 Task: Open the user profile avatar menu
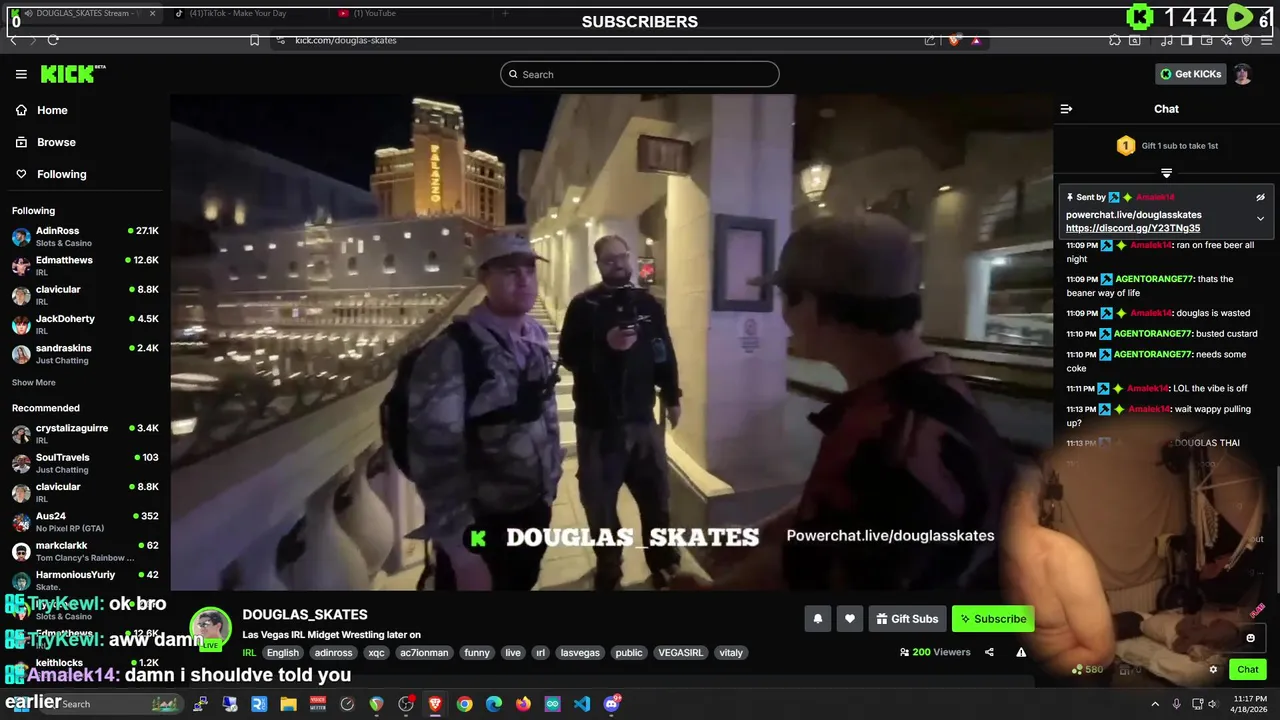click(1242, 74)
